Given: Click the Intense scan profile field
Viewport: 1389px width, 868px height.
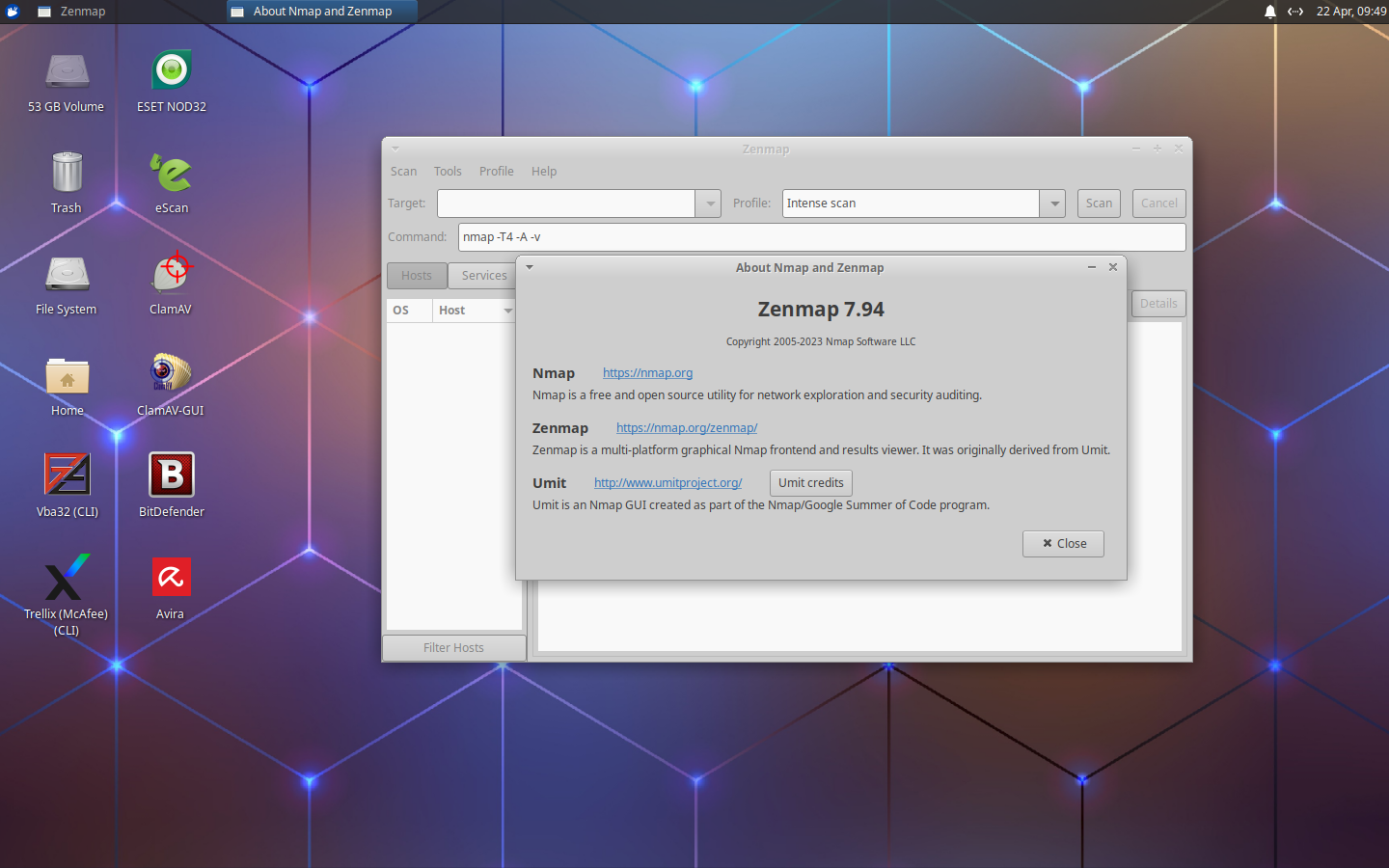Looking at the screenshot, I should pyautogui.click(x=911, y=203).
